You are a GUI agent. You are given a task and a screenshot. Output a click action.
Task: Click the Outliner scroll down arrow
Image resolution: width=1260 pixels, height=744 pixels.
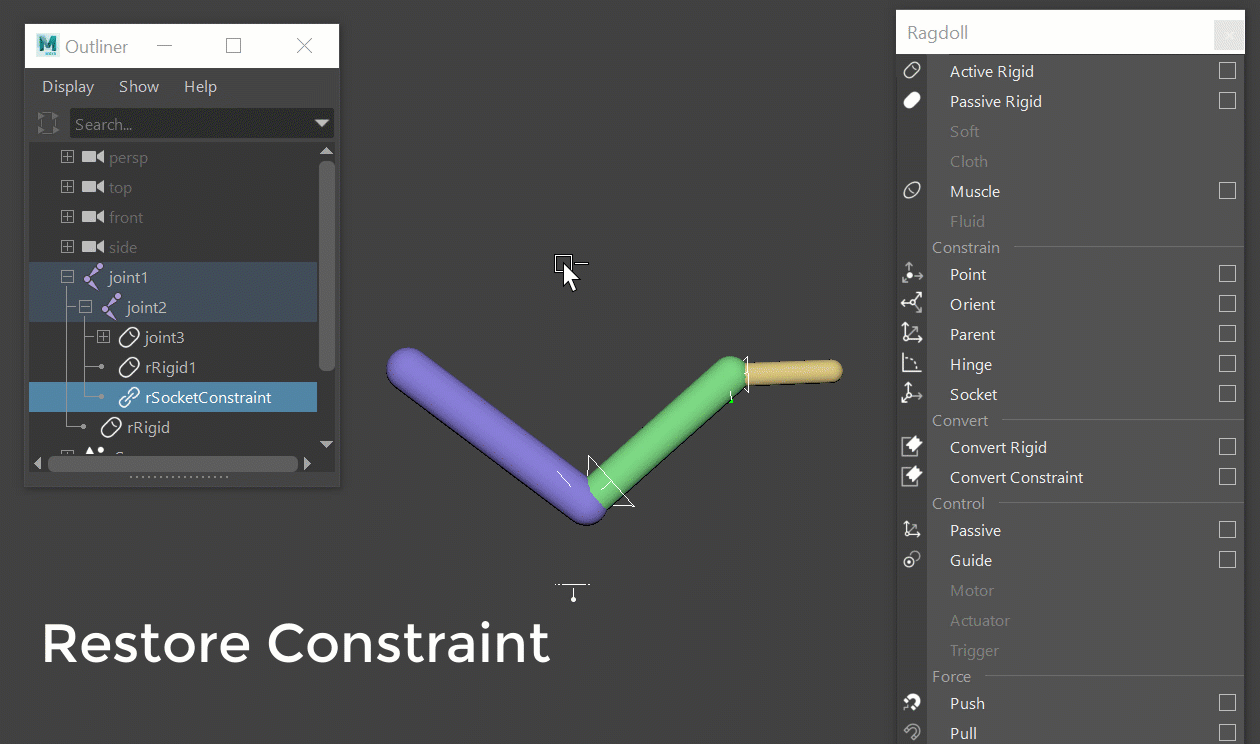326,443
